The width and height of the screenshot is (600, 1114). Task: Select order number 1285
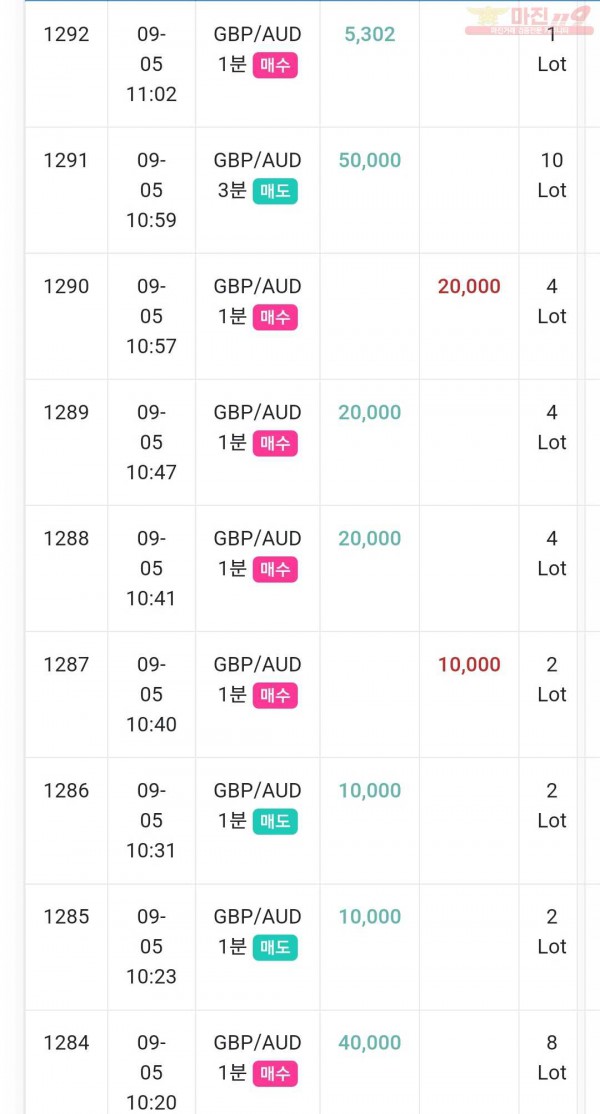pos(67,916)
